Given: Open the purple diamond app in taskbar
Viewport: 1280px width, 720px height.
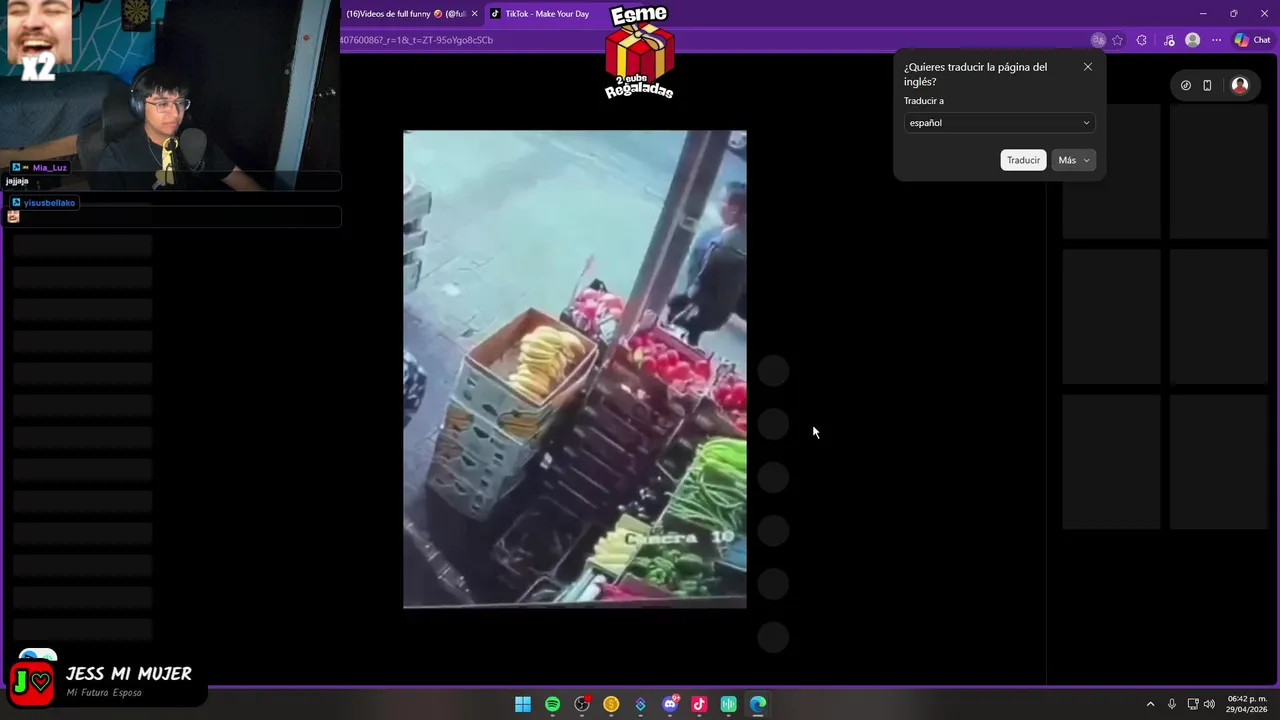Looking at the screenshot, I should click(x=641, y=704).
